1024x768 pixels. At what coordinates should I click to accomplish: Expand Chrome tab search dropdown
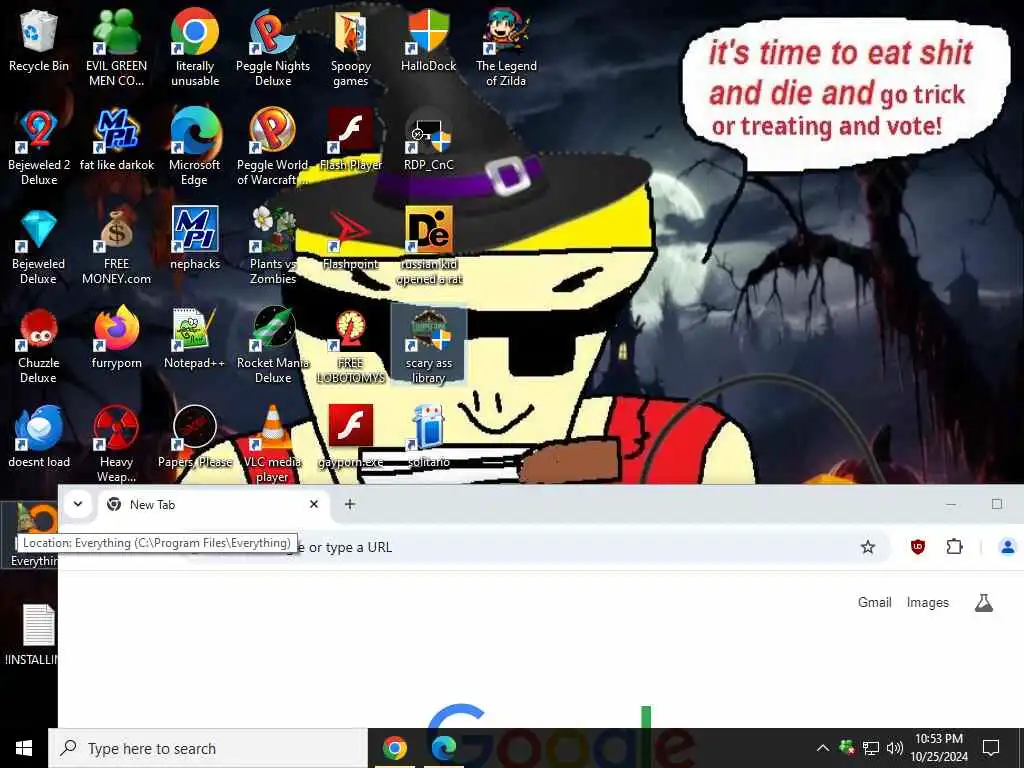point(78,504)
